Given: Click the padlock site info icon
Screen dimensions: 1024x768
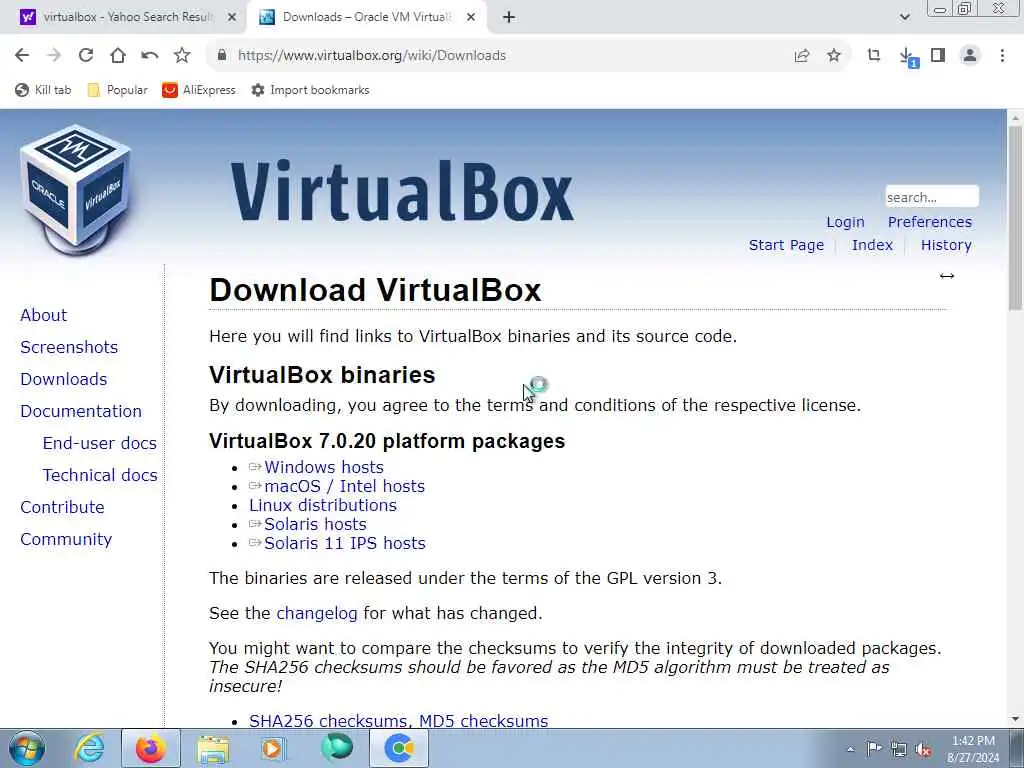Looking at the screenshot, I should point(222,56).
